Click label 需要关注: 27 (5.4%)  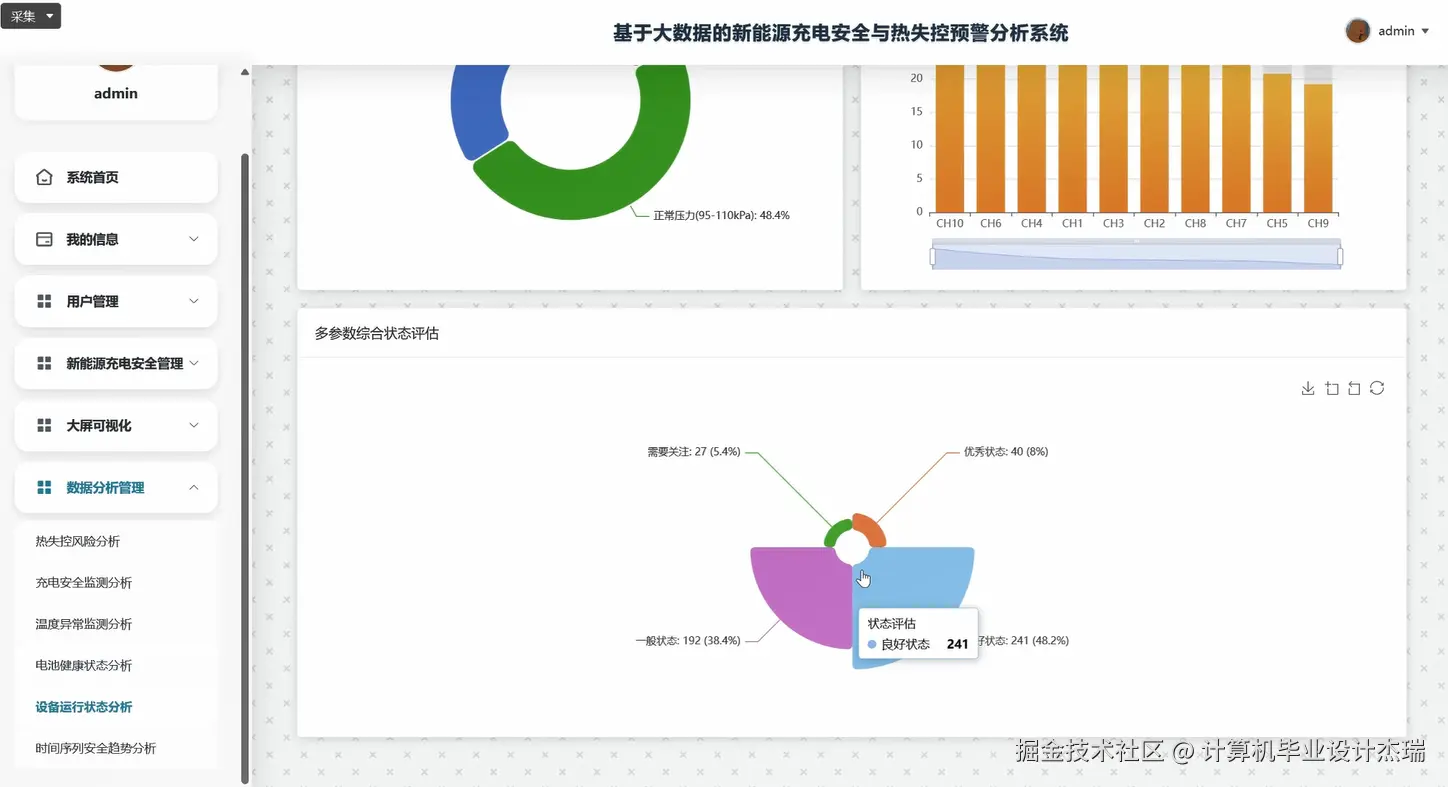click(x=694, y=452)
